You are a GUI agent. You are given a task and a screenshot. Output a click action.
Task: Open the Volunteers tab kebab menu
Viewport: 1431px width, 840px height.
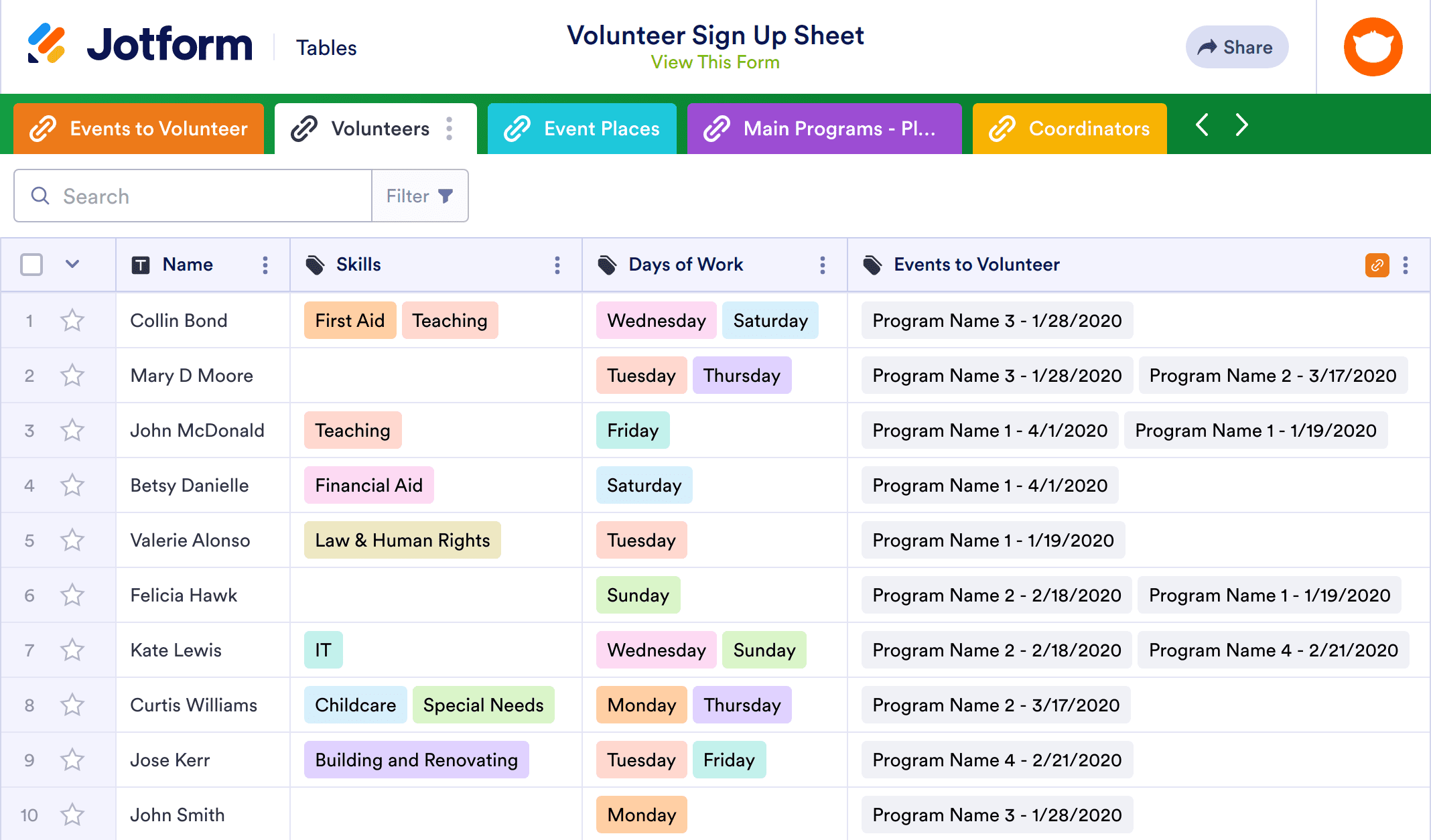(x=448, y=129)
